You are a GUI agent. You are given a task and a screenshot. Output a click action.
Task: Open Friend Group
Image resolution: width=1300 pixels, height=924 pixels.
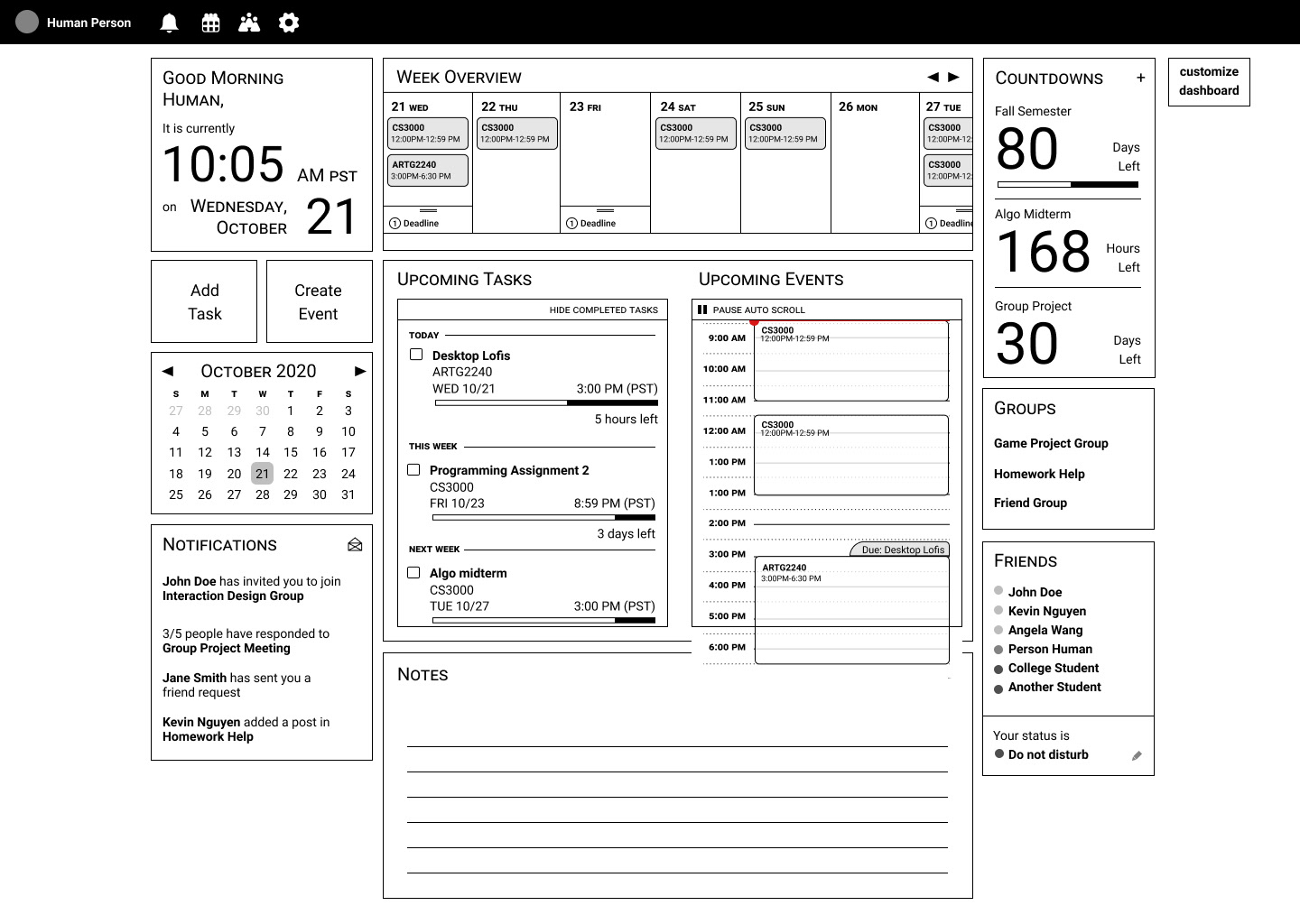[1030, 503]
